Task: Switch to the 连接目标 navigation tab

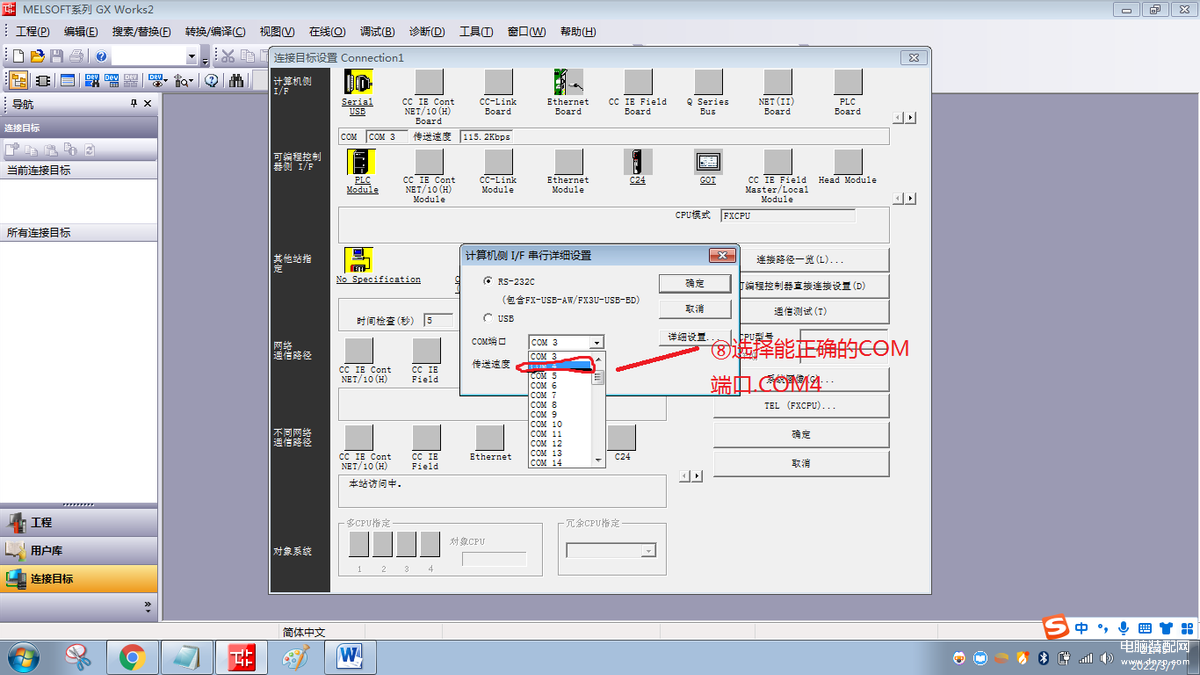Action: [x=79, y=578]
